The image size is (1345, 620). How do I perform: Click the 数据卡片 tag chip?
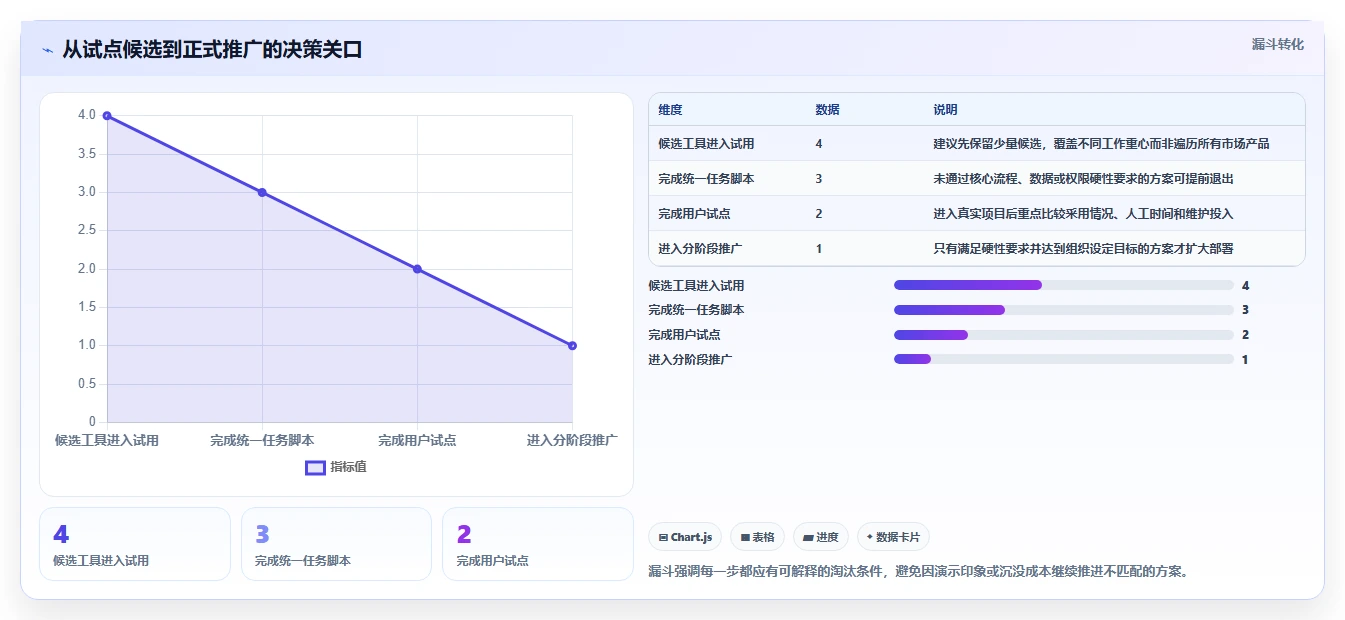click(893, 537)
